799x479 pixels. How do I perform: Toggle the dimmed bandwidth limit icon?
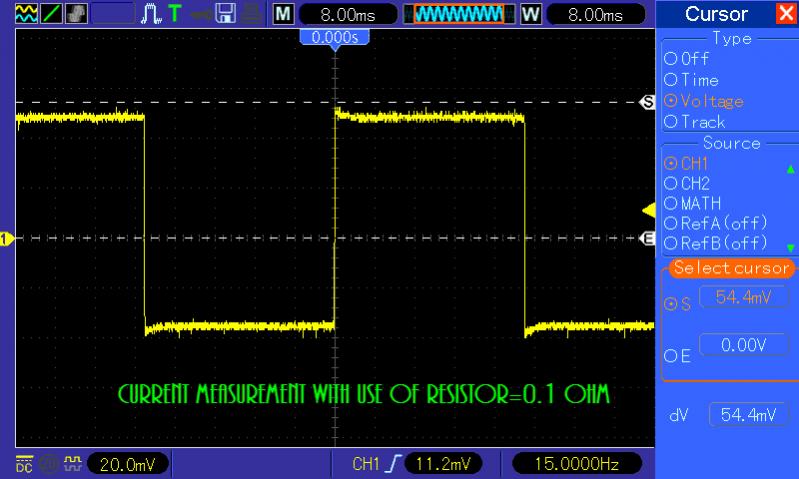click(48, 464)
